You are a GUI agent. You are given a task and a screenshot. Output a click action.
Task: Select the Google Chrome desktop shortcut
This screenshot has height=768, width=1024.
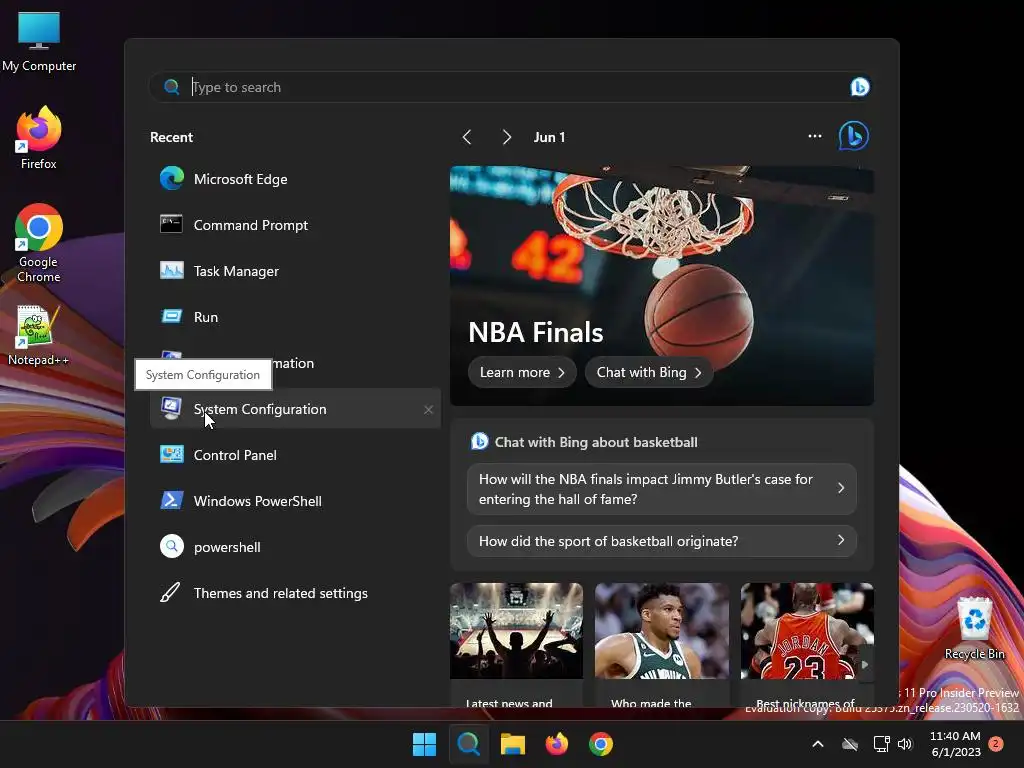(39, 243)
